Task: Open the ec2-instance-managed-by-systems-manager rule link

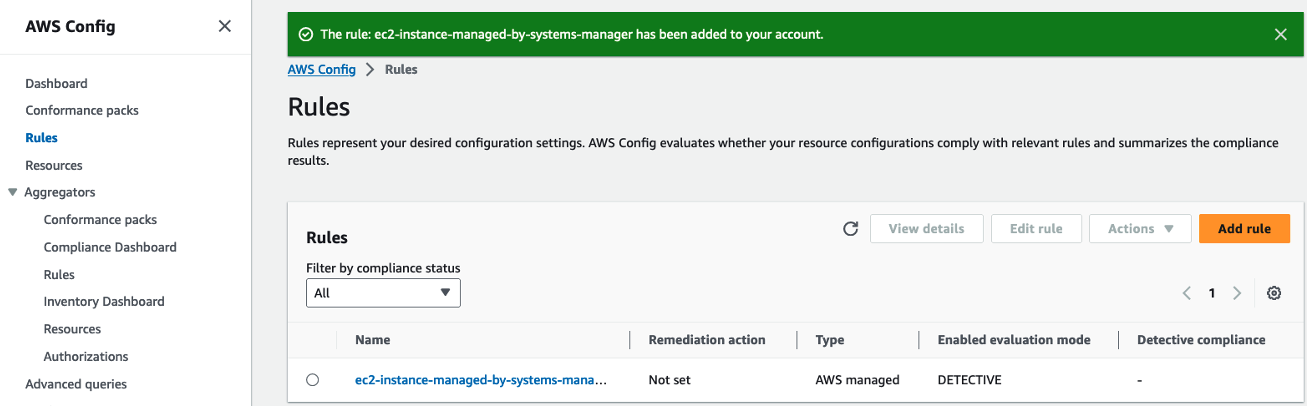Action: [481, 380]
